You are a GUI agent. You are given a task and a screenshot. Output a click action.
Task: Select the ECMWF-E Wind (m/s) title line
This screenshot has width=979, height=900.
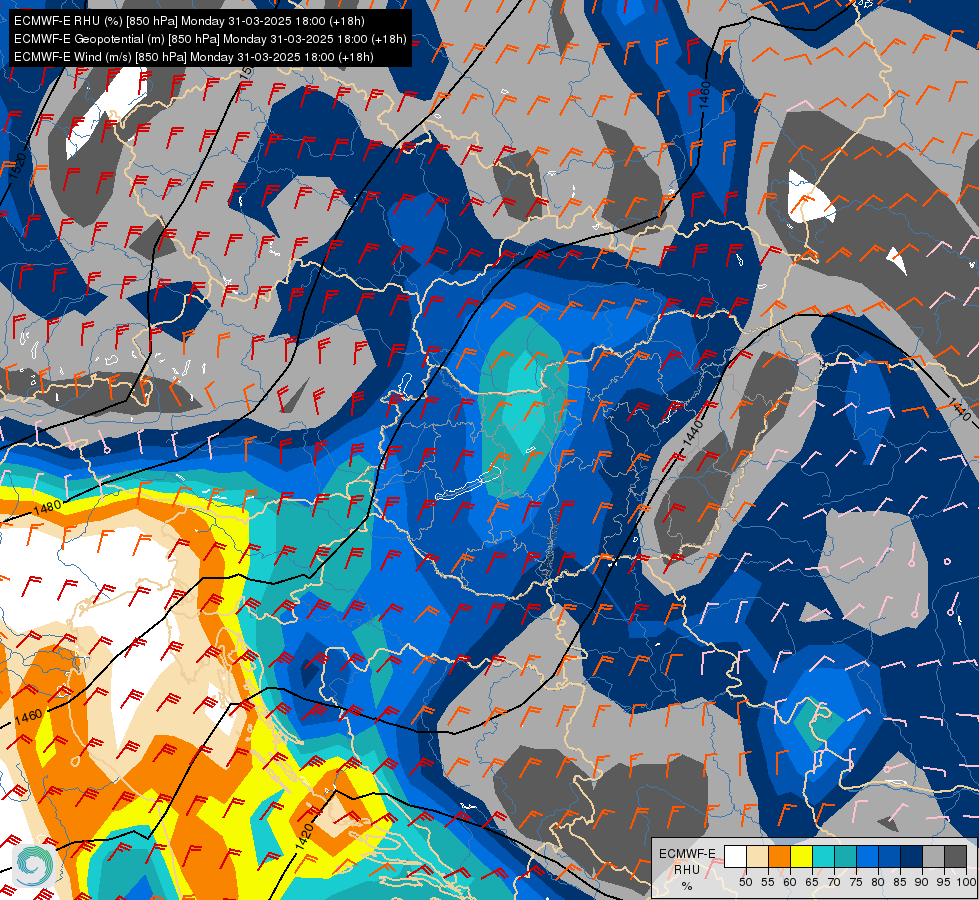[194, 57]
